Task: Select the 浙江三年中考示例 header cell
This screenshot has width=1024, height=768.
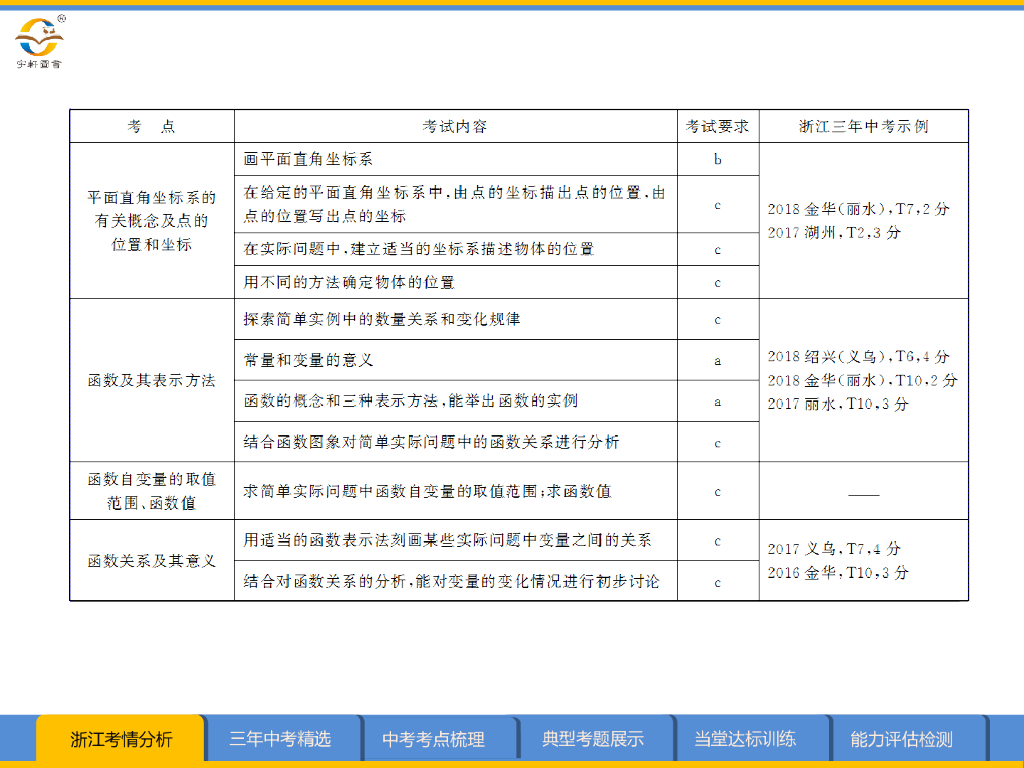Action: 863,127
